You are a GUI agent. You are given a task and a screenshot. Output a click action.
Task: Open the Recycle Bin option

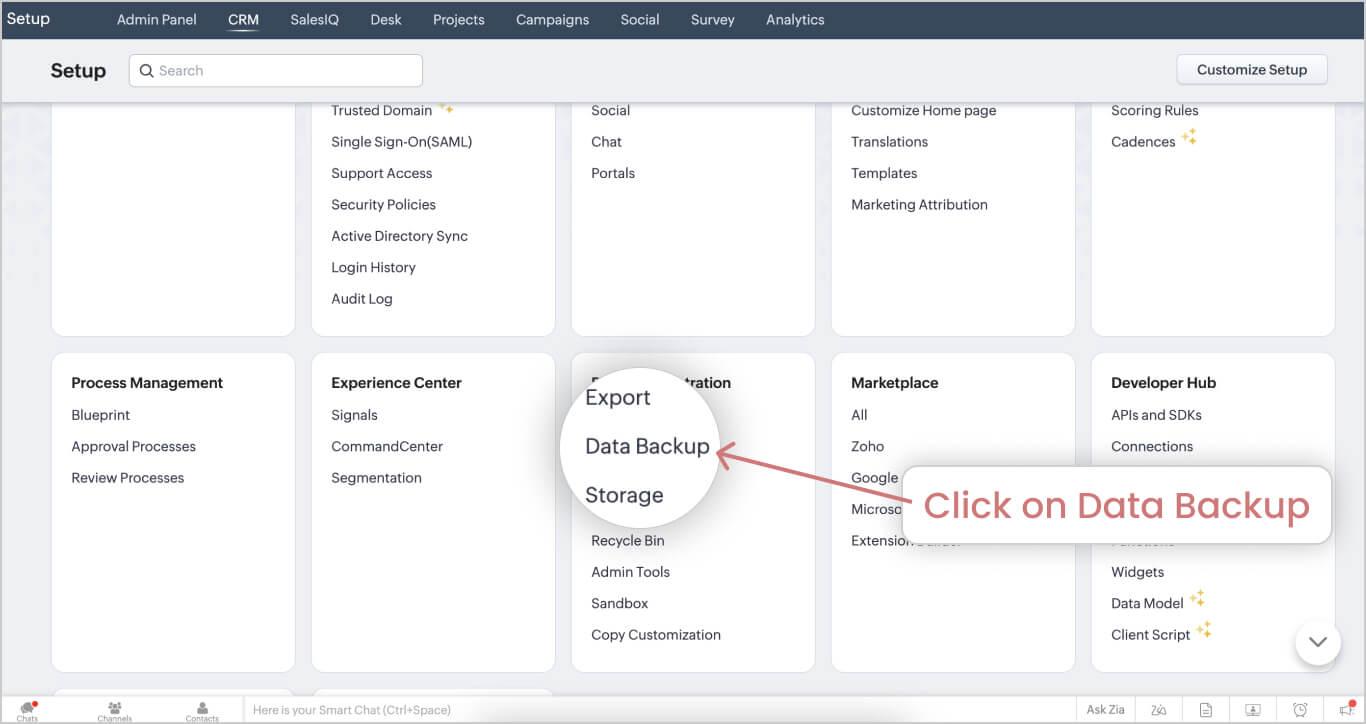(x=627, y=540)
